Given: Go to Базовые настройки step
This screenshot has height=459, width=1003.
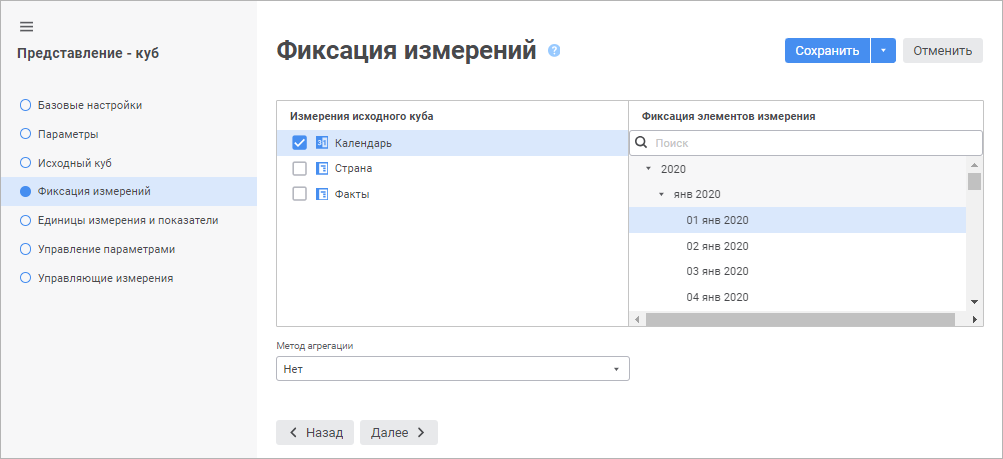Looking at the screenshot, I should click(x=89, y=105).
